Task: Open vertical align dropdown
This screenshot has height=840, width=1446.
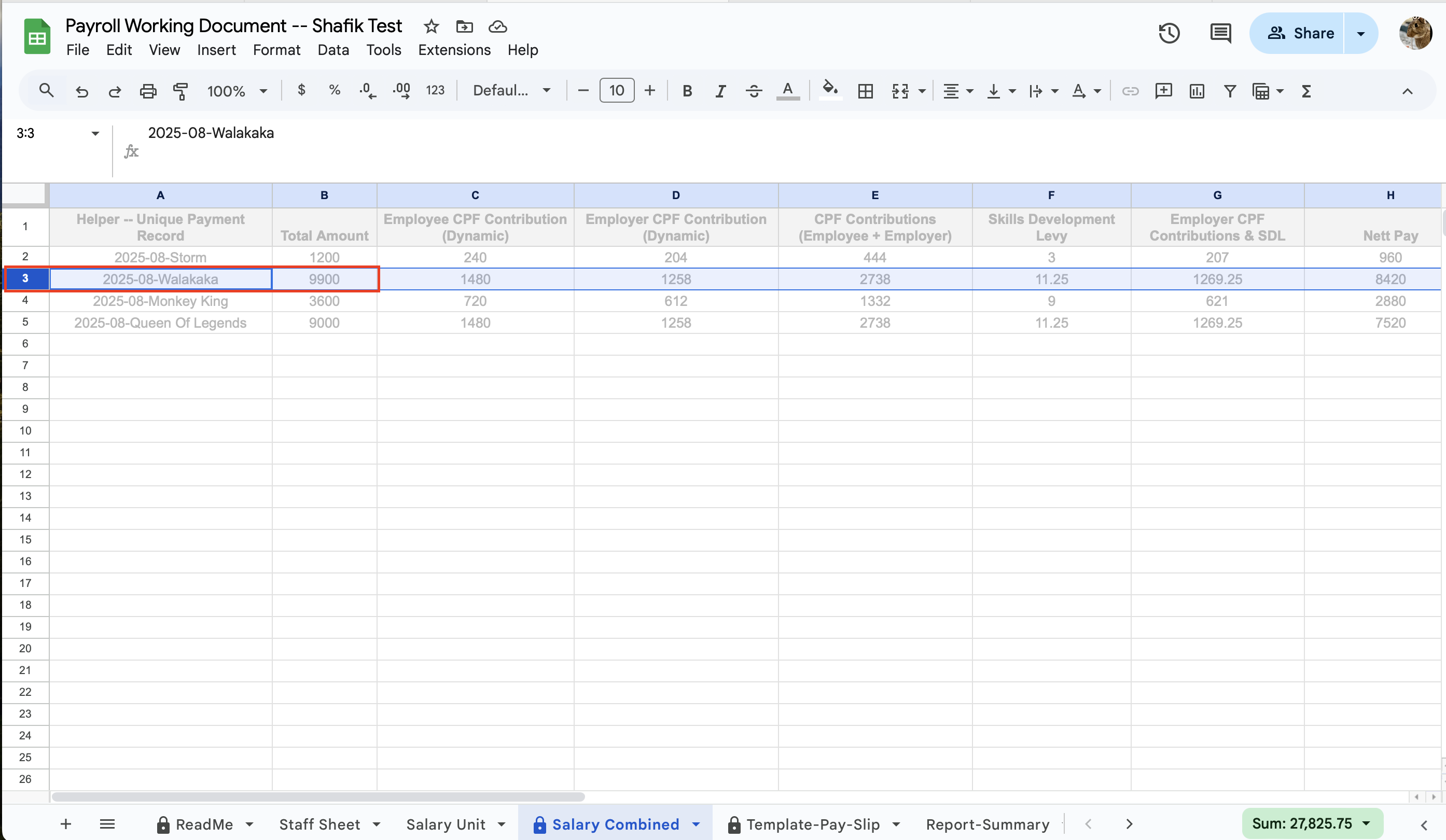Action: 1000,91
